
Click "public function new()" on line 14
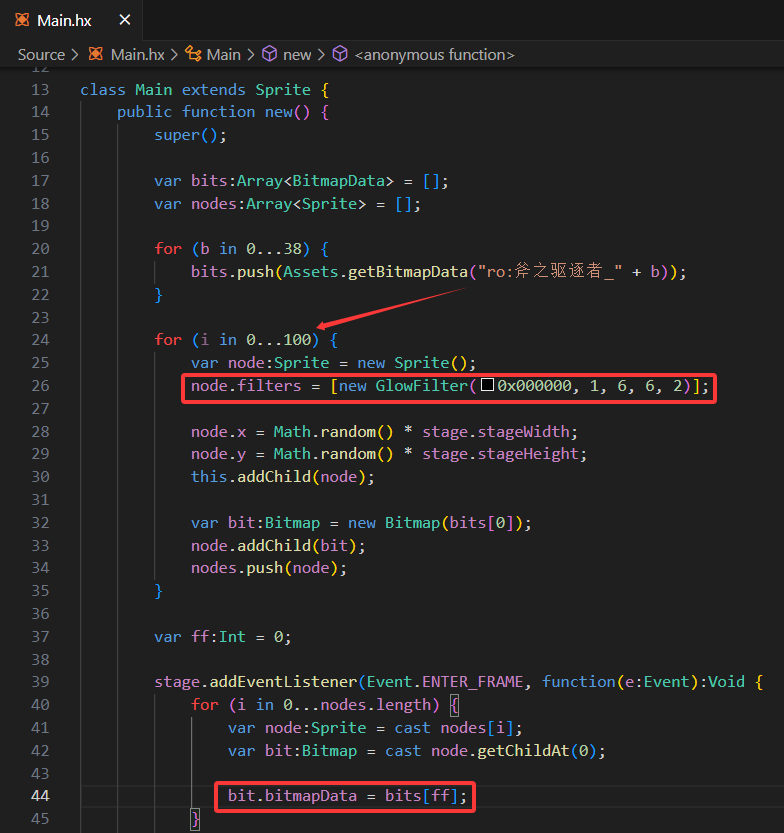214,112
